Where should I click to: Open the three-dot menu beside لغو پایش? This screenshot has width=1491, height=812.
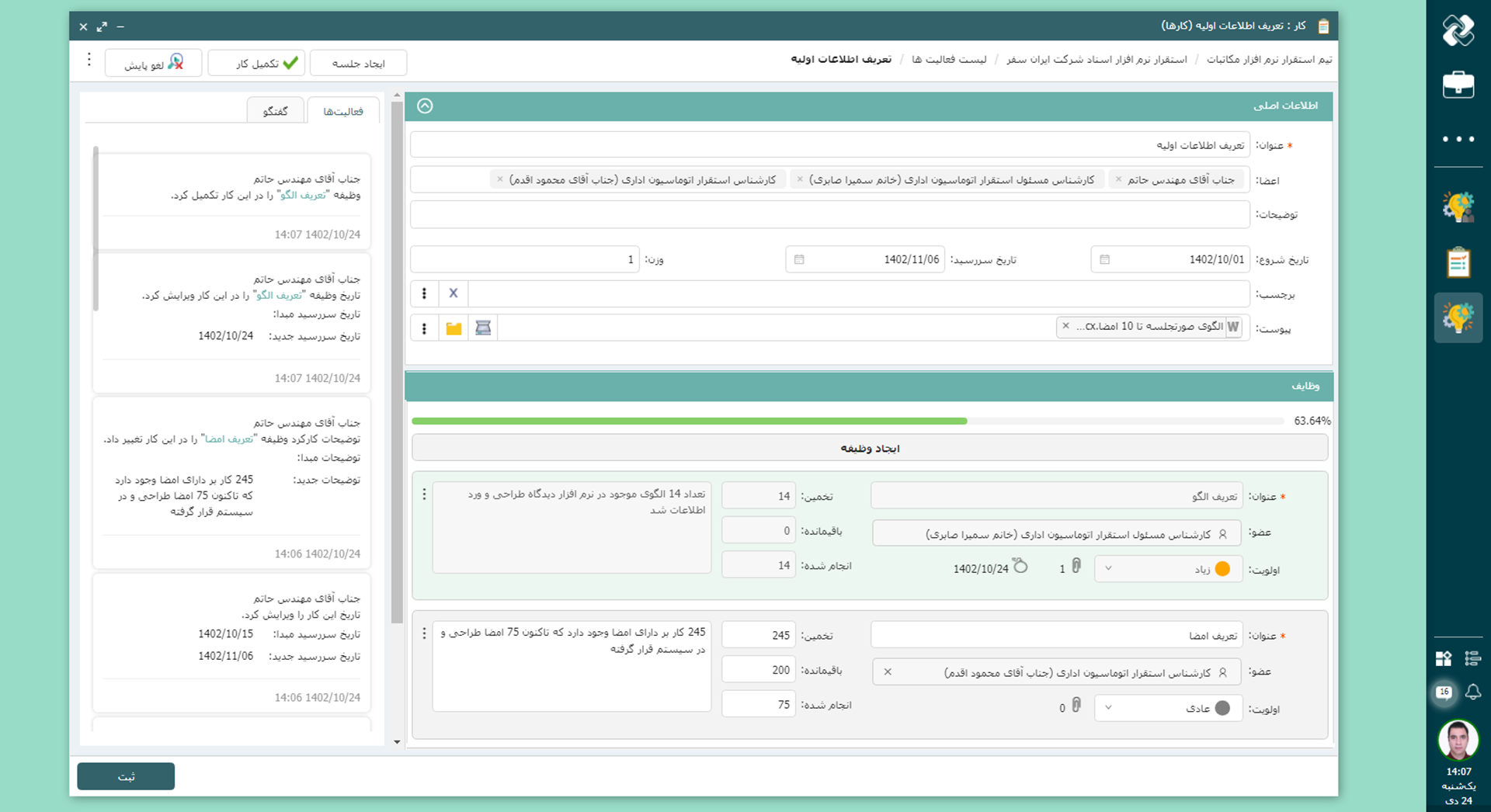[89, 60]
